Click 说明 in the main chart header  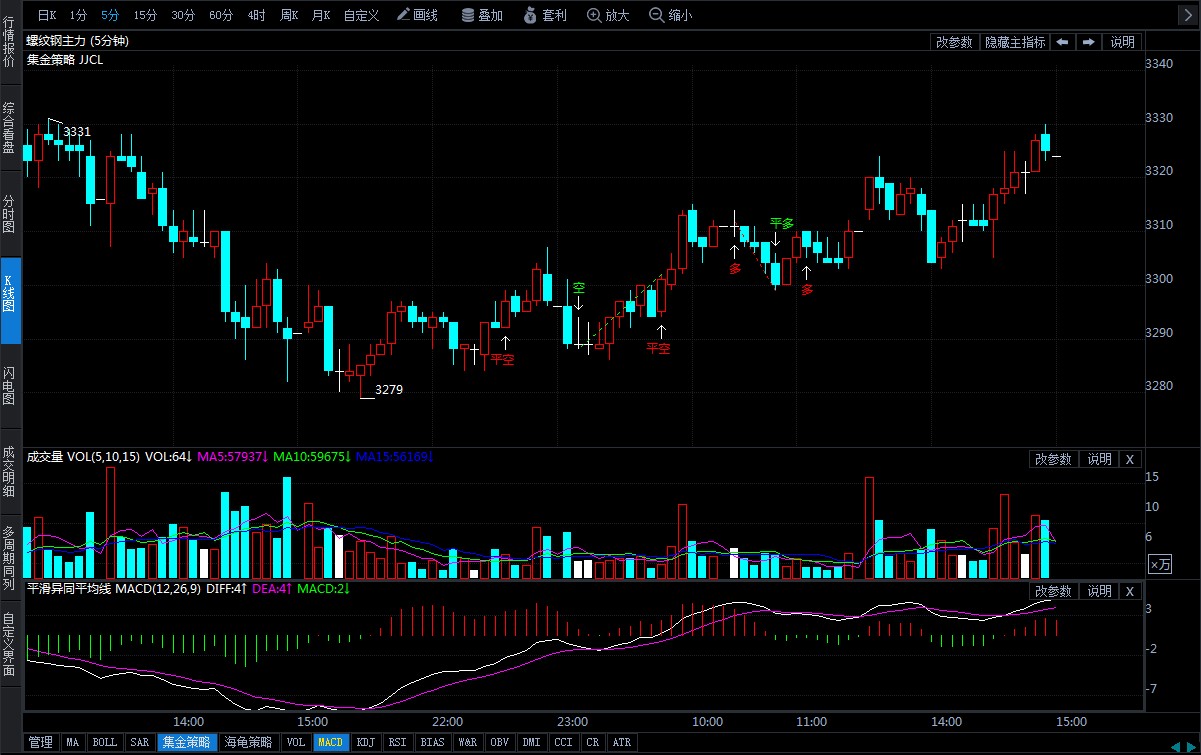(x=1122, y=42)
